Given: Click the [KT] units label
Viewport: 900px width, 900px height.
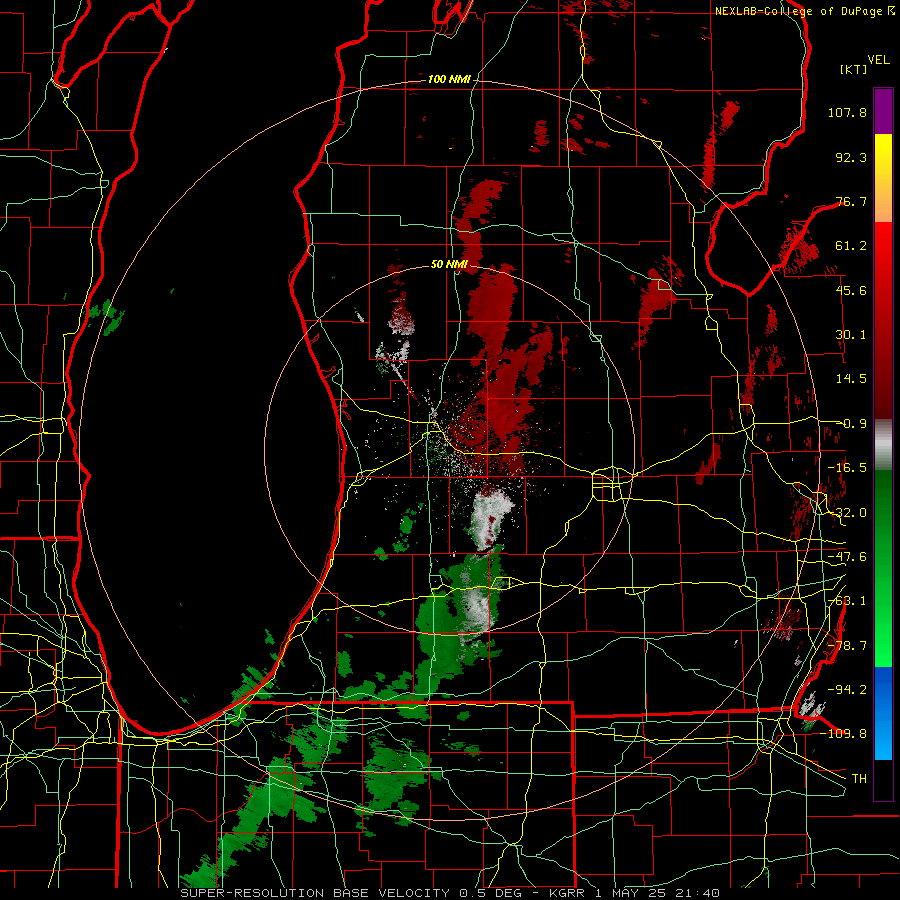Looking at the screenshot, I should (x=853, y=69).
